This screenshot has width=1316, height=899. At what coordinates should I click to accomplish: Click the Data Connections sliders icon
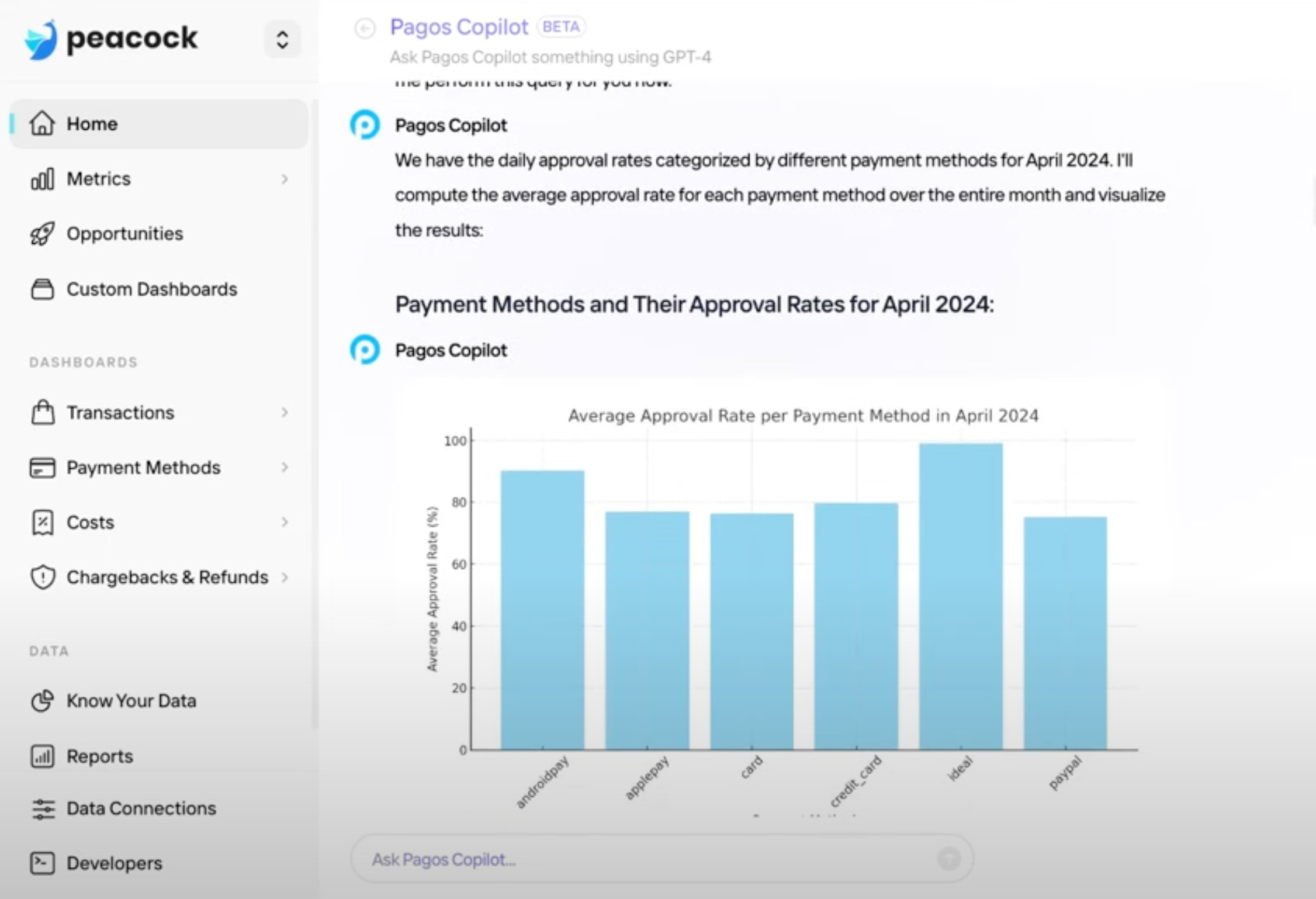coord(43,809)
